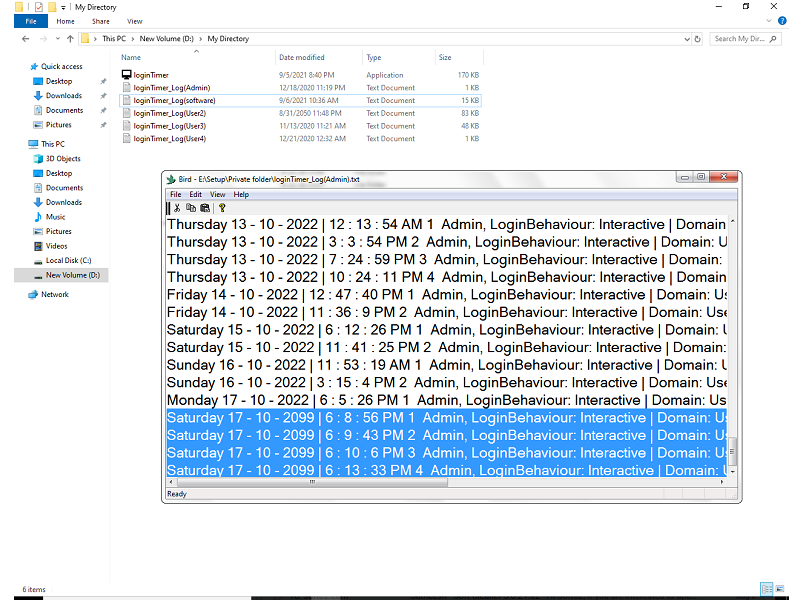Click the Copy icon in Bird toolbar
The height and width of the screenshot is (600, 800).
190,208
